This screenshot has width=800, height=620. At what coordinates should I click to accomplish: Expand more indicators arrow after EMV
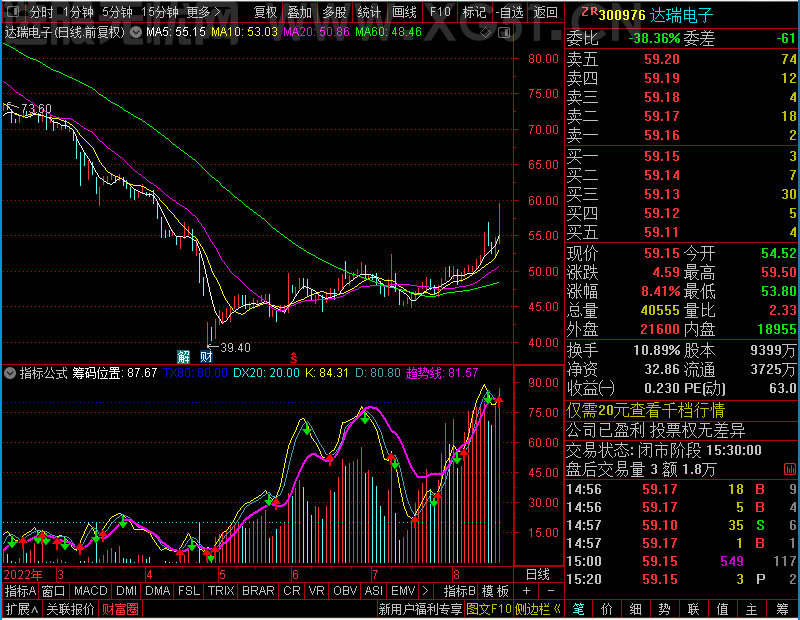pos(426,591)
